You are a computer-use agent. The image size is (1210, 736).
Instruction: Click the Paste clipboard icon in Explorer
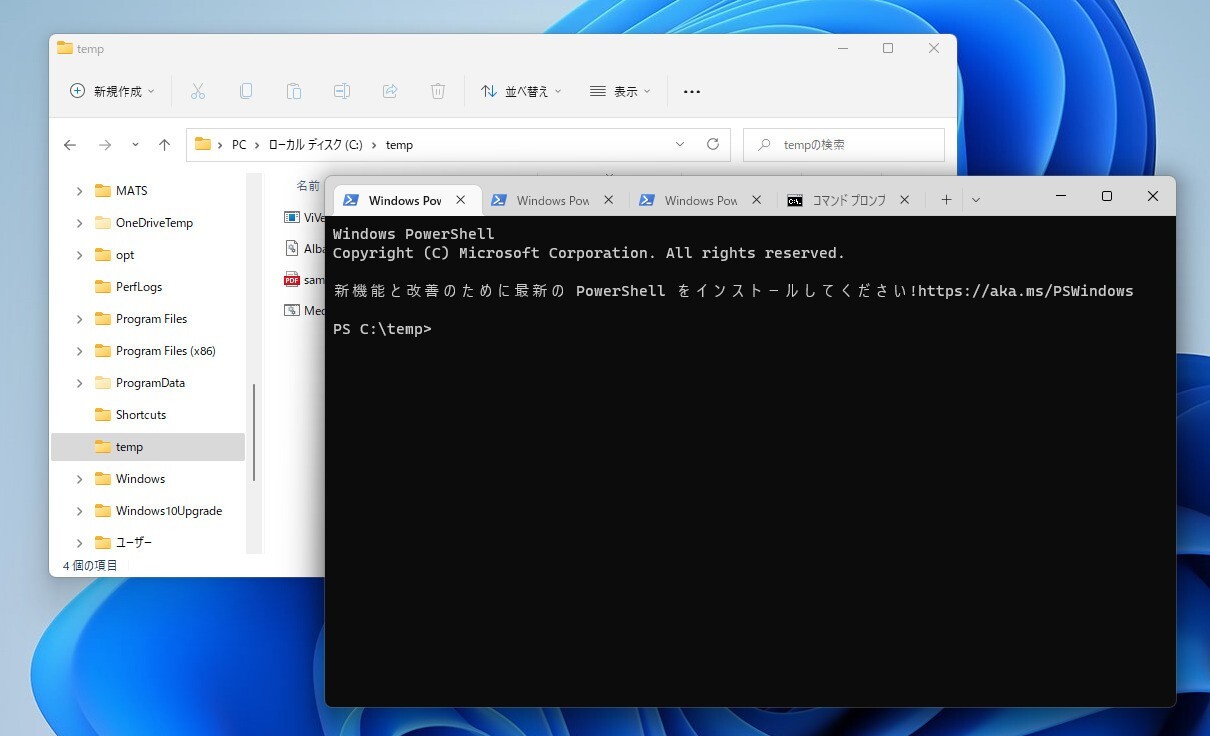294,91
